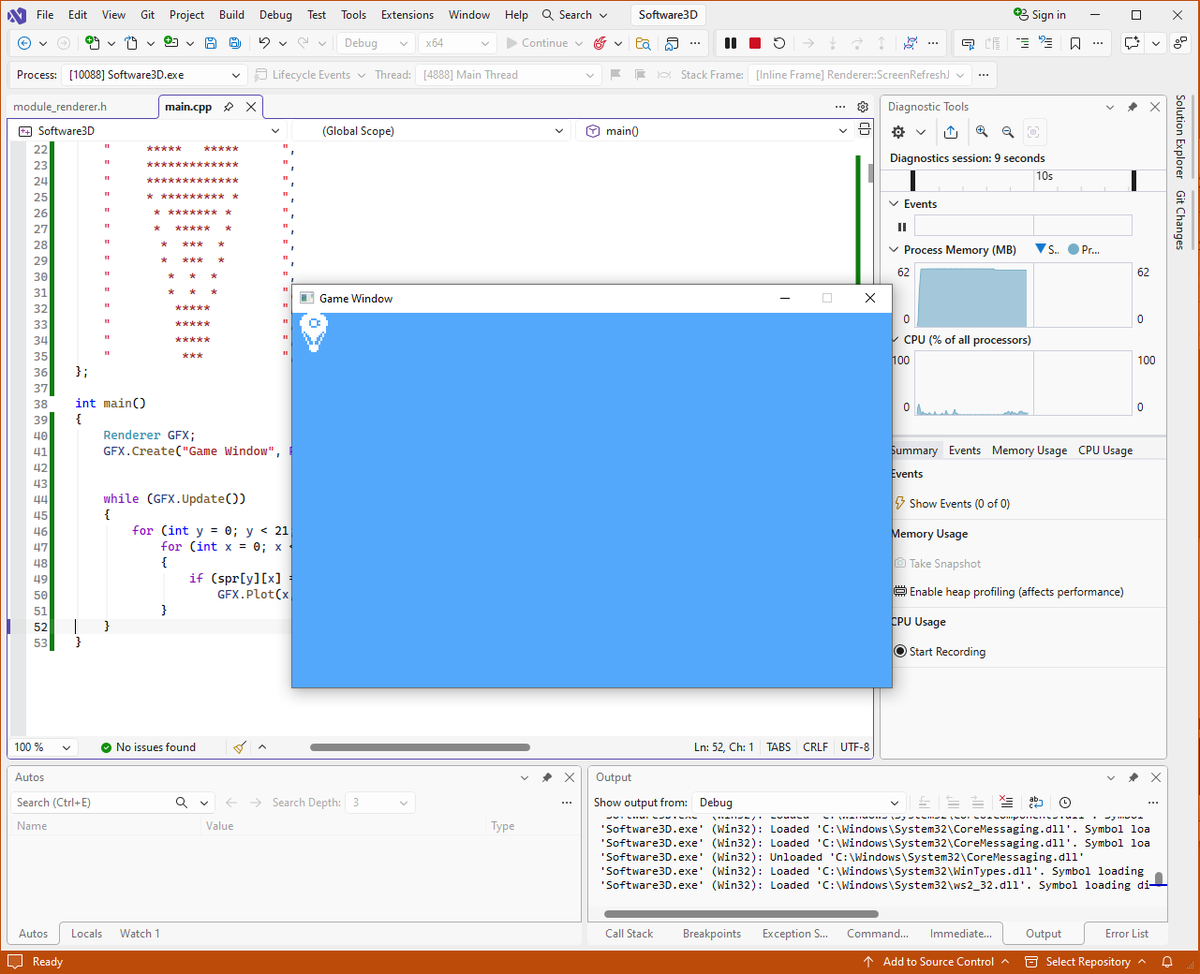The image size is (1200, 974).
Task: Open editor settings gear above code
Action: tap(863, 107)
